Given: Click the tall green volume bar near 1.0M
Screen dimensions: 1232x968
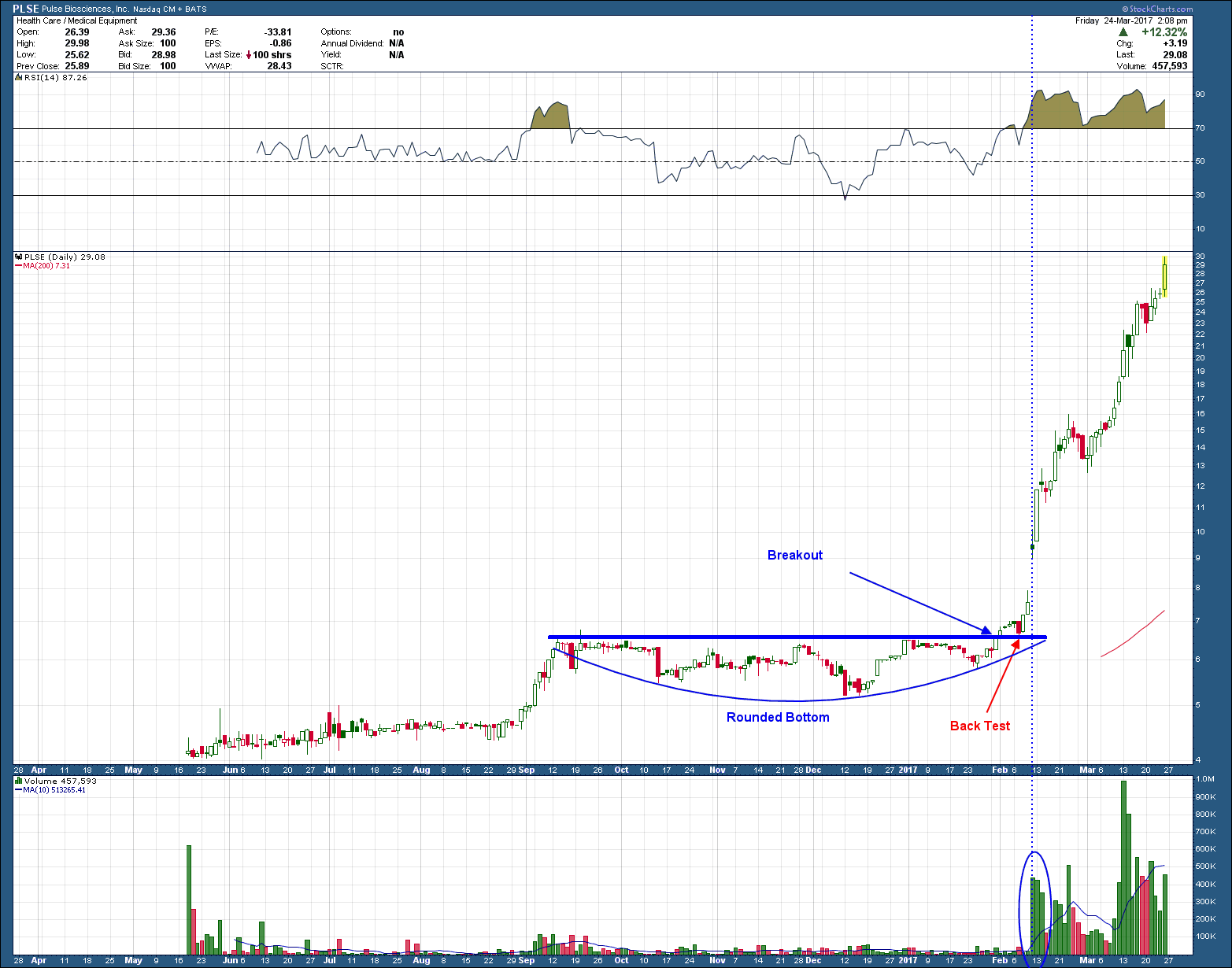Looking at the screenshot, I should 1123,866.
